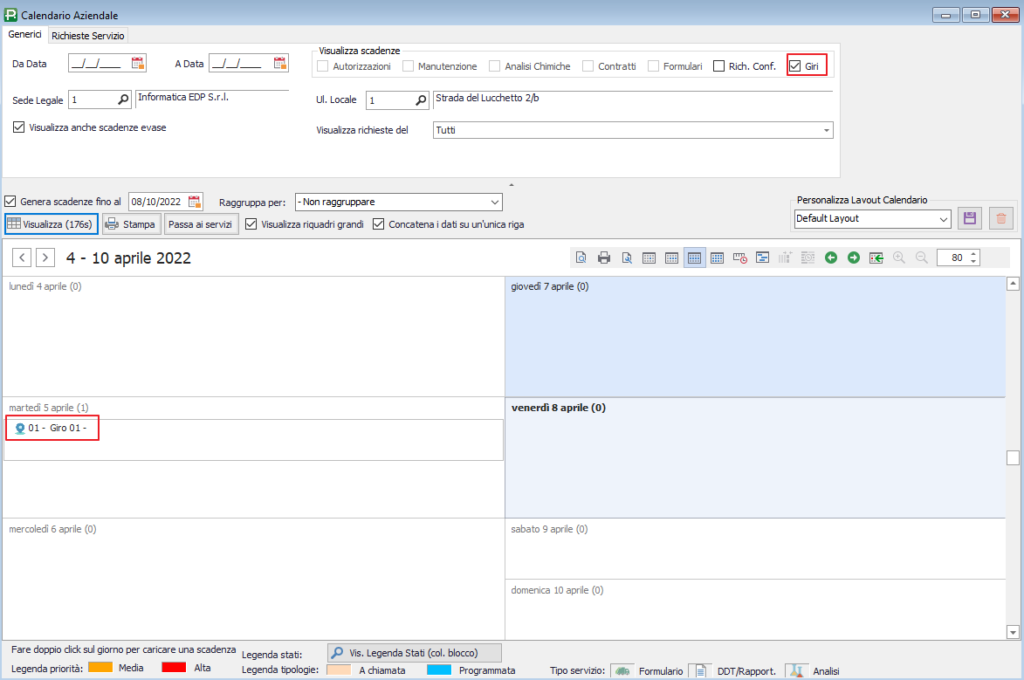Image resolution: width=1024 pixels, height=680 pixels.
Task: Open the calendar picker beside 08/10/2022
Action: (x=195, y=201)
